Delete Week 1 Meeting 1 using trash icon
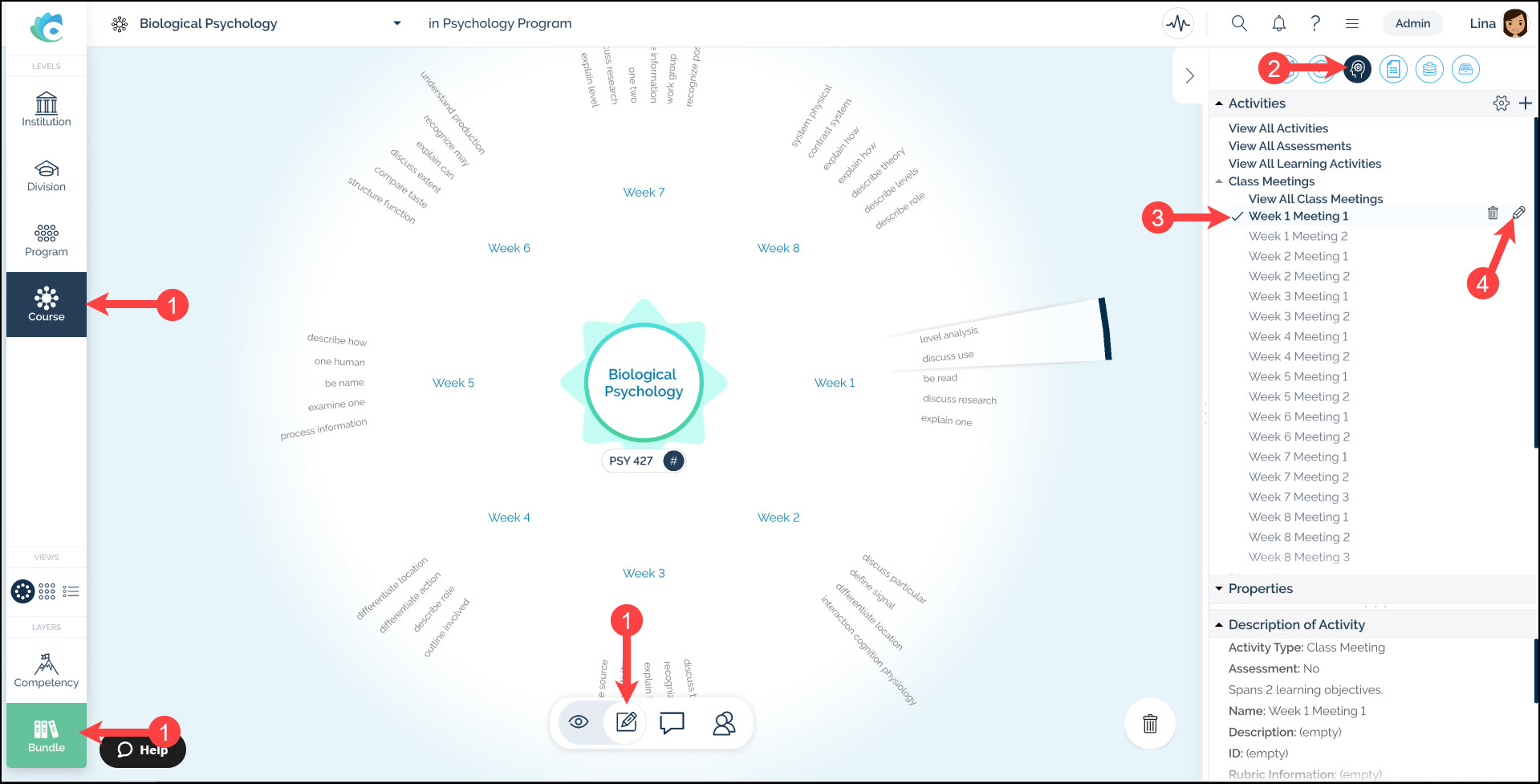 (x=1493, y=213)
